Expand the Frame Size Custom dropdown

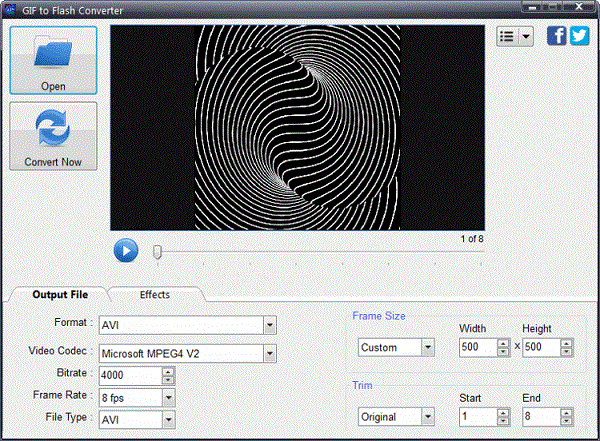pos(428,348)
